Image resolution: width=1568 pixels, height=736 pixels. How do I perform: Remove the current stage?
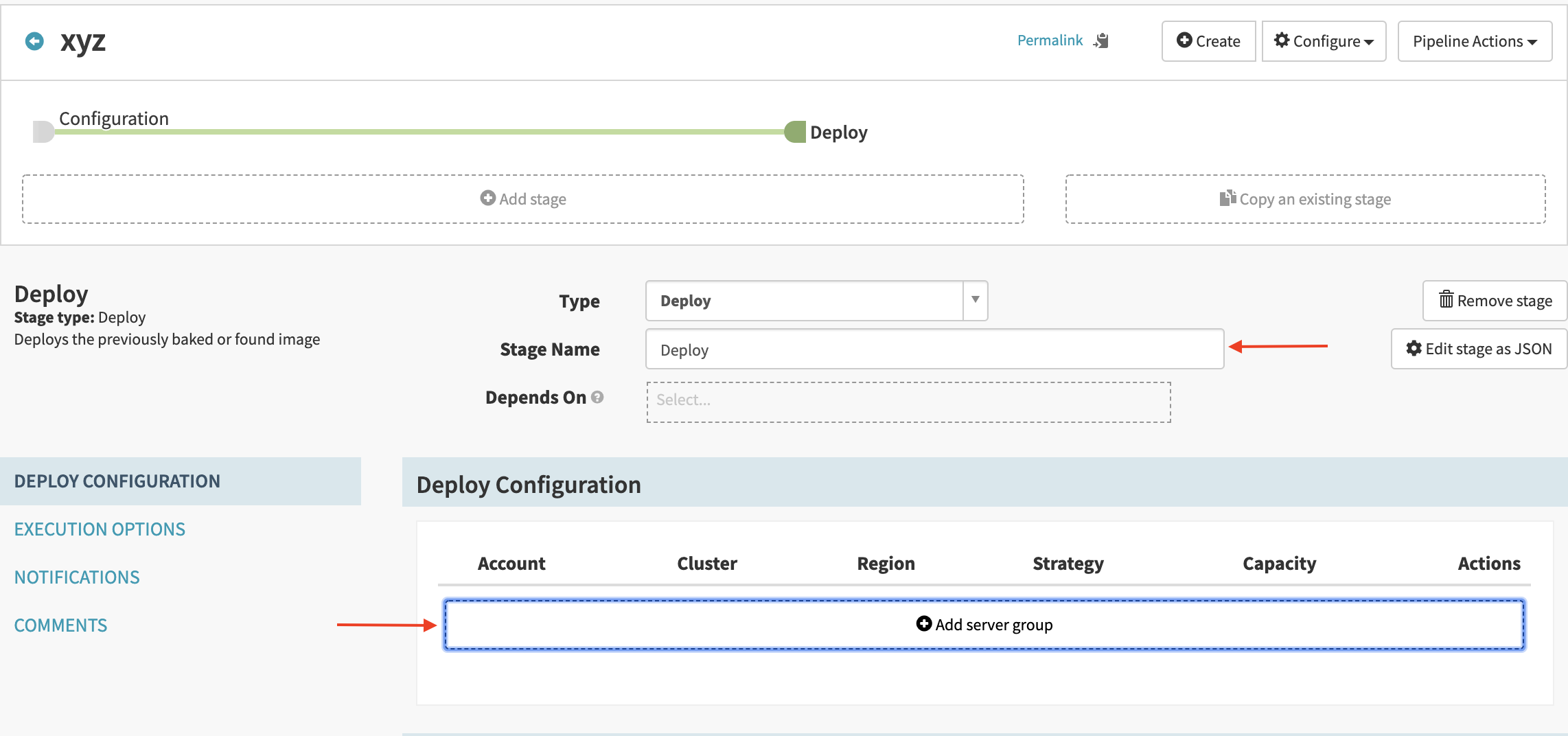1495,301
